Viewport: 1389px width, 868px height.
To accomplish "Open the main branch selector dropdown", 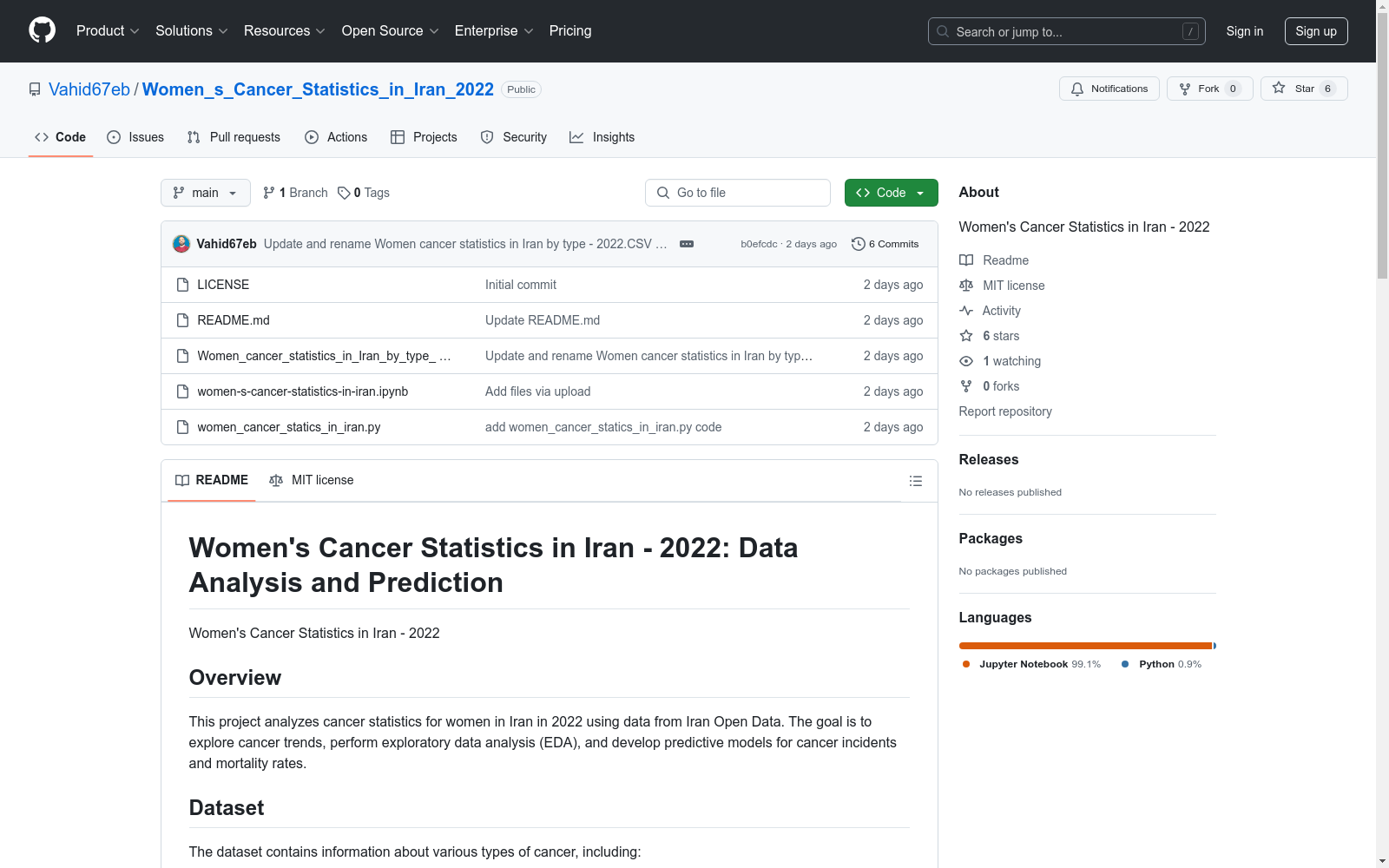I will click(206, 193).
